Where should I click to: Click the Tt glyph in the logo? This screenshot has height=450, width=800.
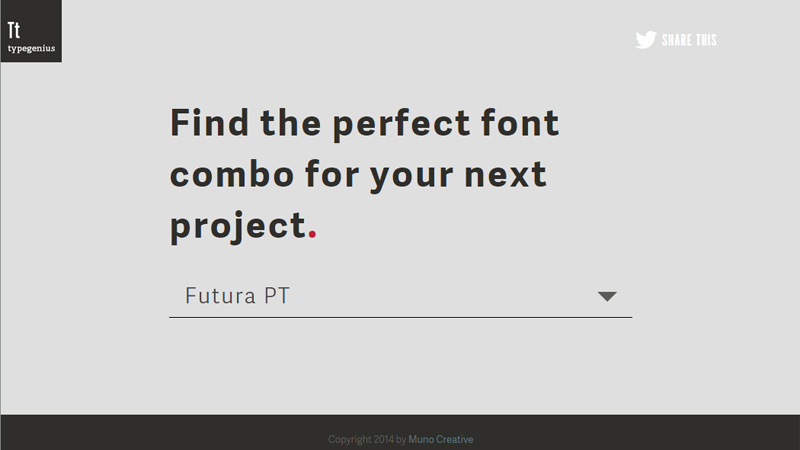pyautogui.click(x=14, y=31)
